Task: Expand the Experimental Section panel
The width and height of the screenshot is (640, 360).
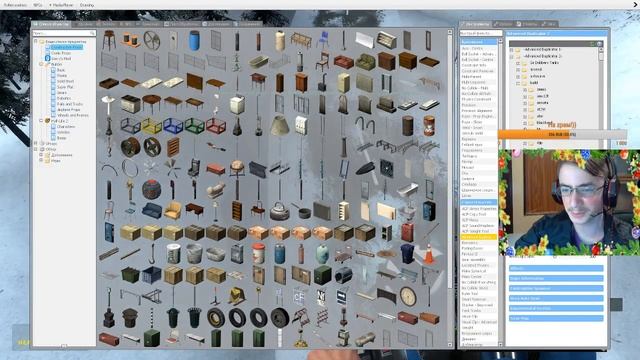Action: point(556,308)
